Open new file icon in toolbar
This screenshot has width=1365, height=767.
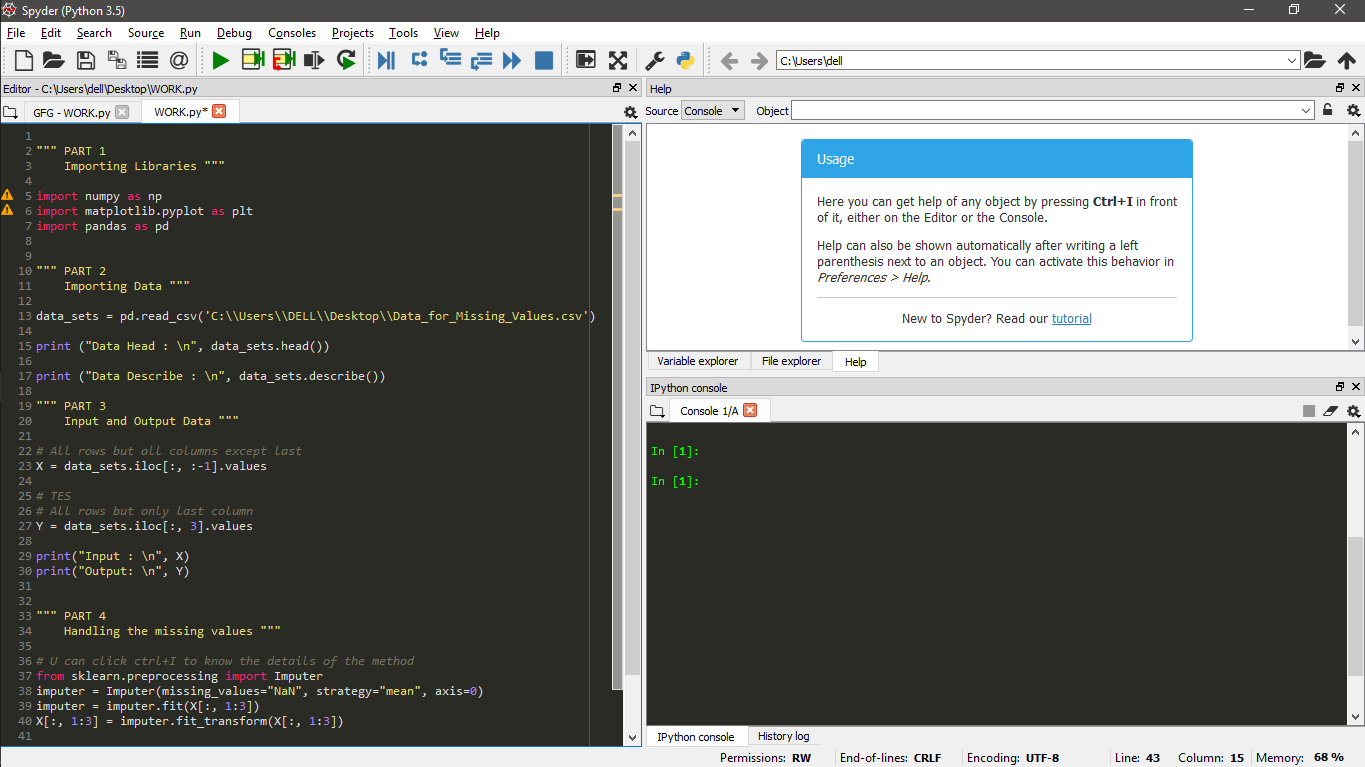click(23, 60)
